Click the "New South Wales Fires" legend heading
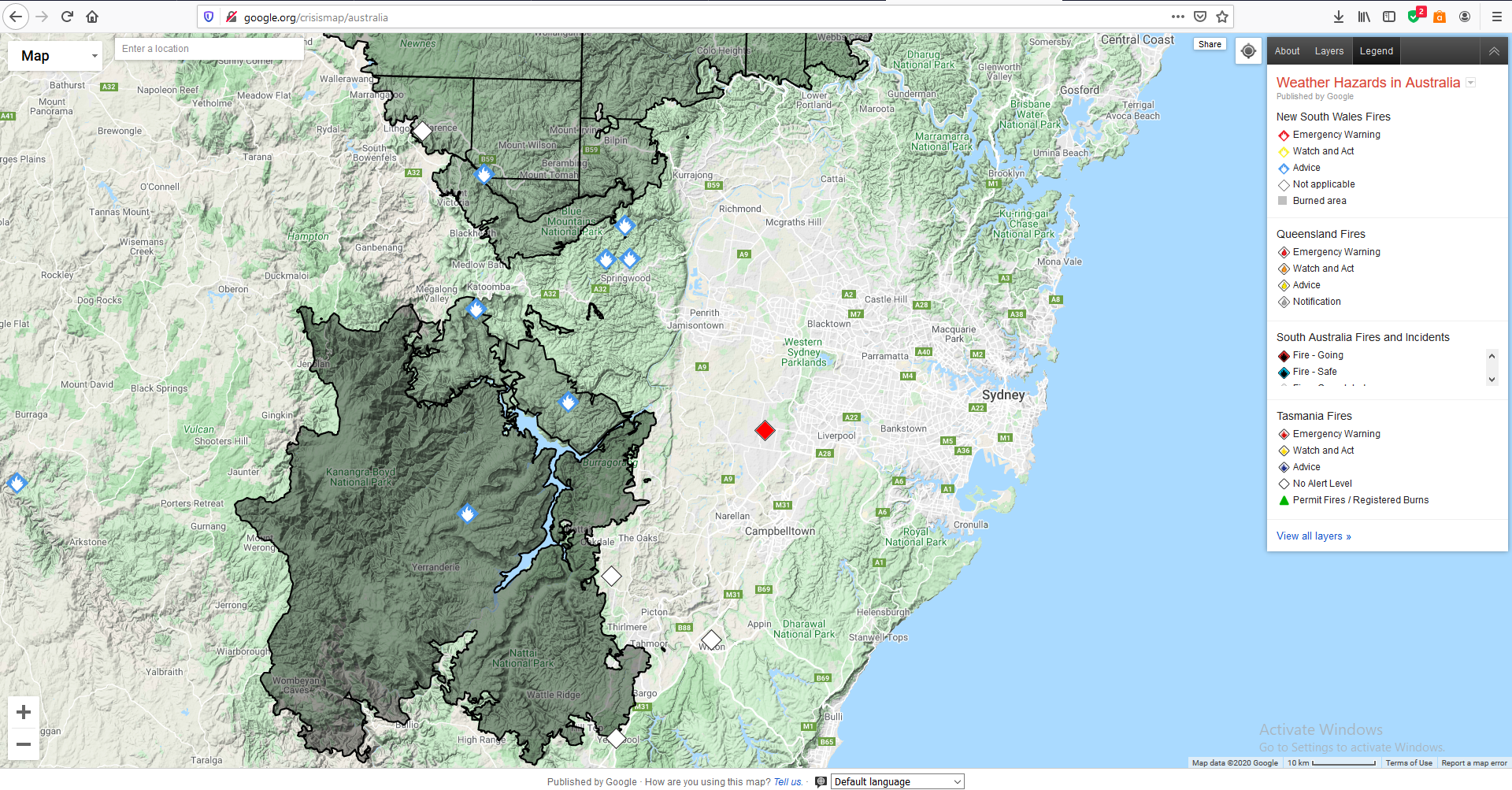Viewport: 1512px width, 790px height. pyautogui.click(x=1333, y=117)
